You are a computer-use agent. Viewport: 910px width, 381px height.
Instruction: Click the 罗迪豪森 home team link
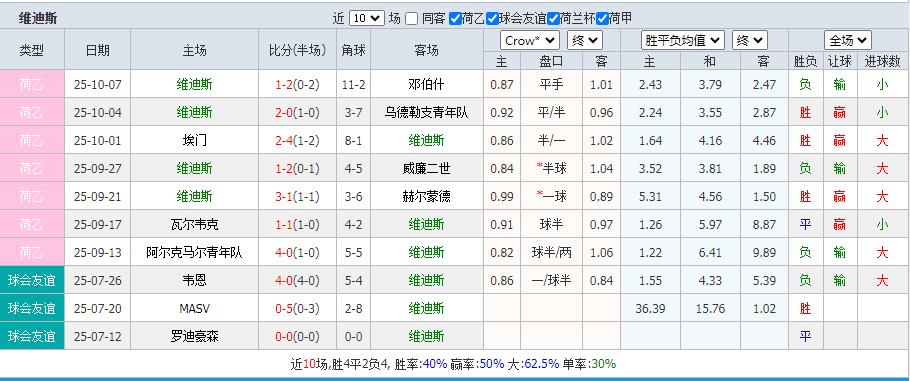click(194, 336)
